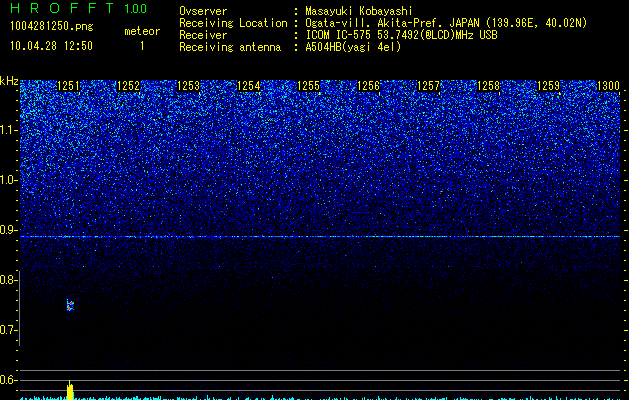The height and width of the screenshot is (400, 629).
Task: Click time marker 1251
Action: click(x=69, y=86)
